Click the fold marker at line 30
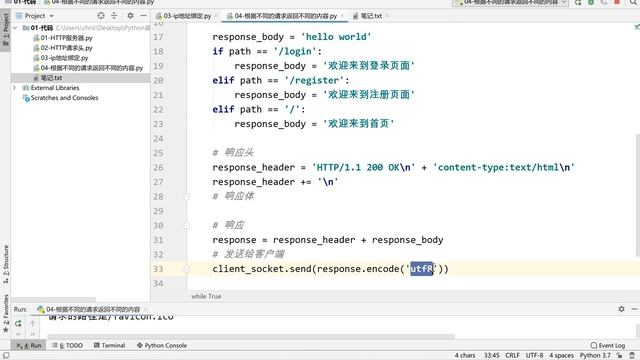Screen dimensions: 640x360 pyautogui.click(x=187, y=226)
